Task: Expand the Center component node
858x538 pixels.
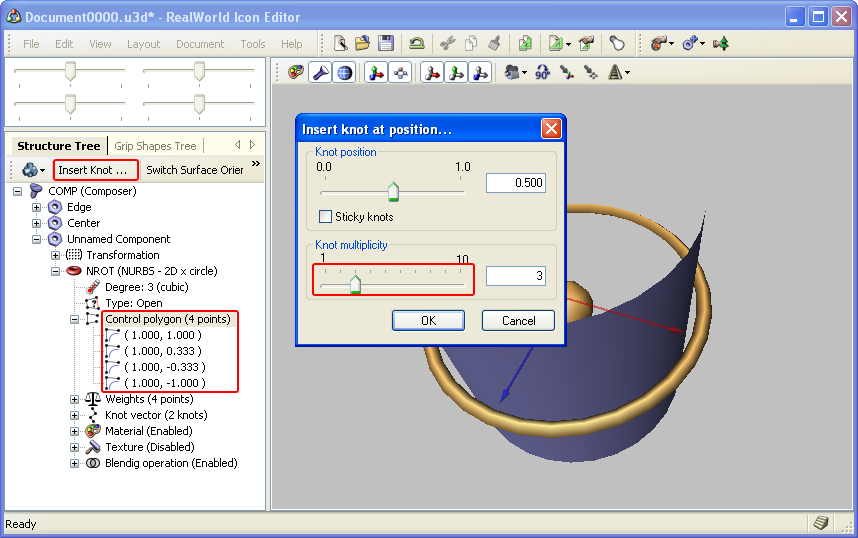Action: pos(37,223)
